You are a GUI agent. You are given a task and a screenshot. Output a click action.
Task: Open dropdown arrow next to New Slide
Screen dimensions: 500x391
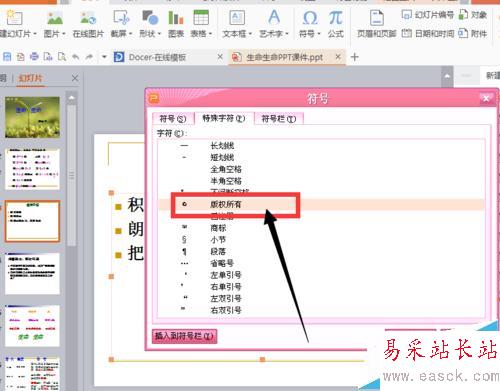(35, 34)
